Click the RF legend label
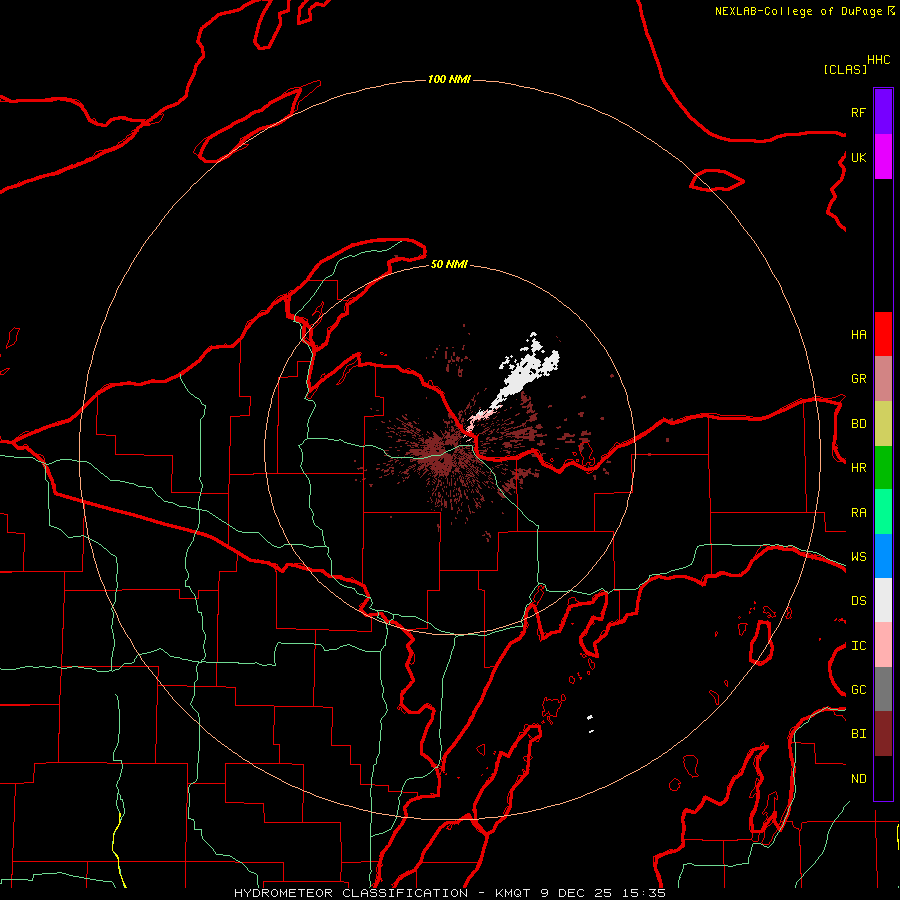The height and width of the screenshot is (900, 900). coord(858,112)
